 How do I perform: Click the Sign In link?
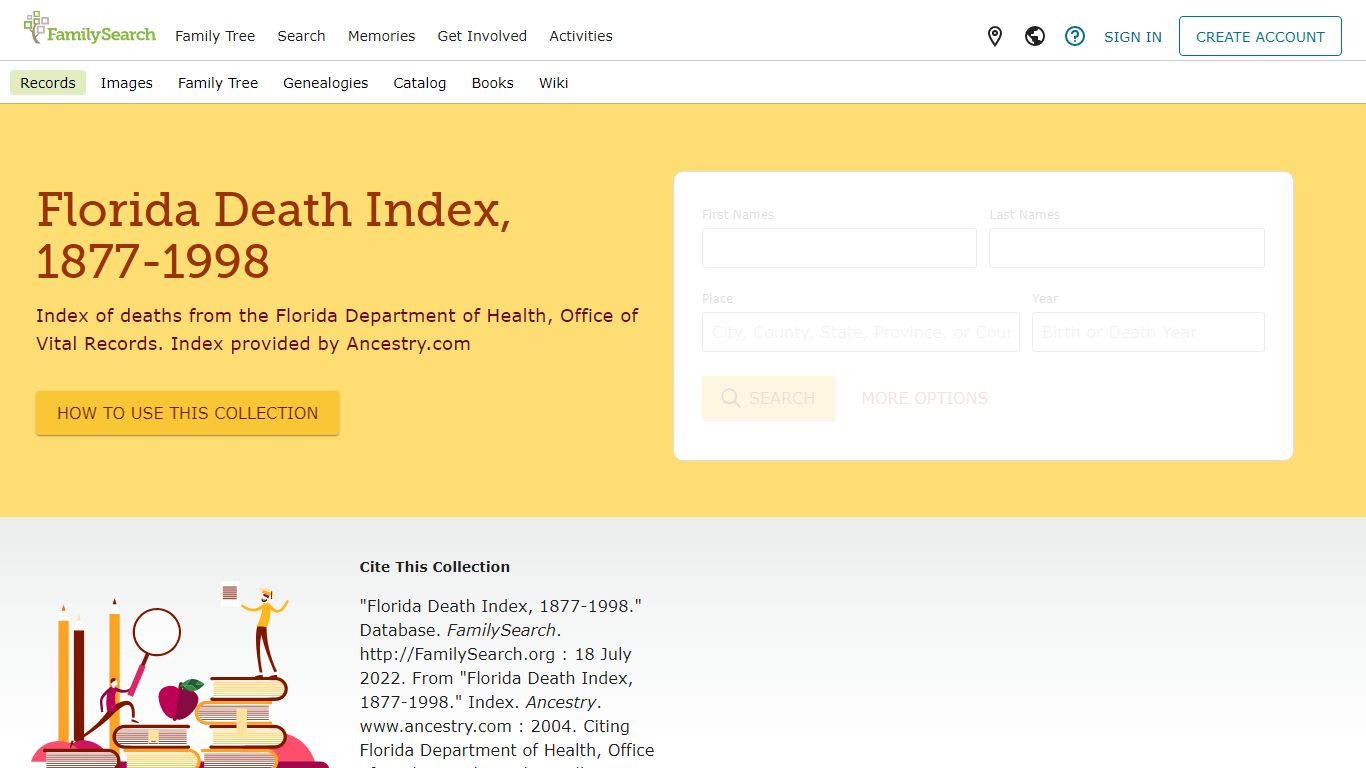[1133, 37]
